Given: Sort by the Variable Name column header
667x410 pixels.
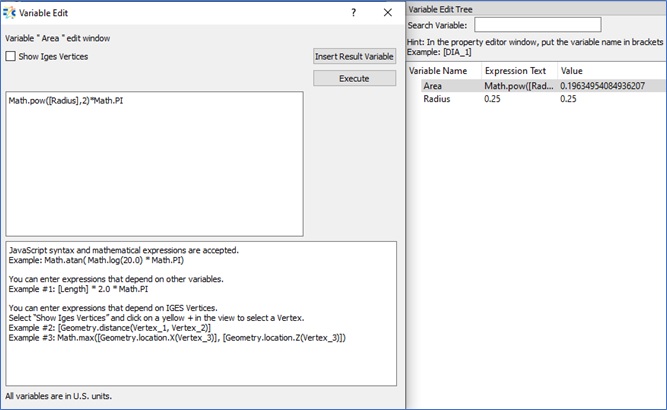Looking at the screenshot, I should pos(440,71).
